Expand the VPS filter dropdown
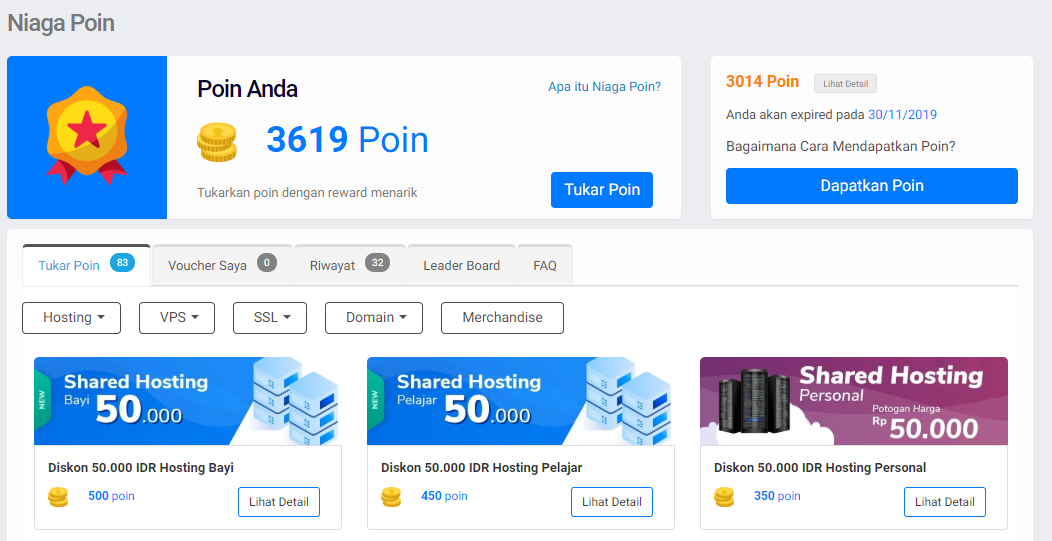The image size is (1052, 541). (x=177, y=317)
